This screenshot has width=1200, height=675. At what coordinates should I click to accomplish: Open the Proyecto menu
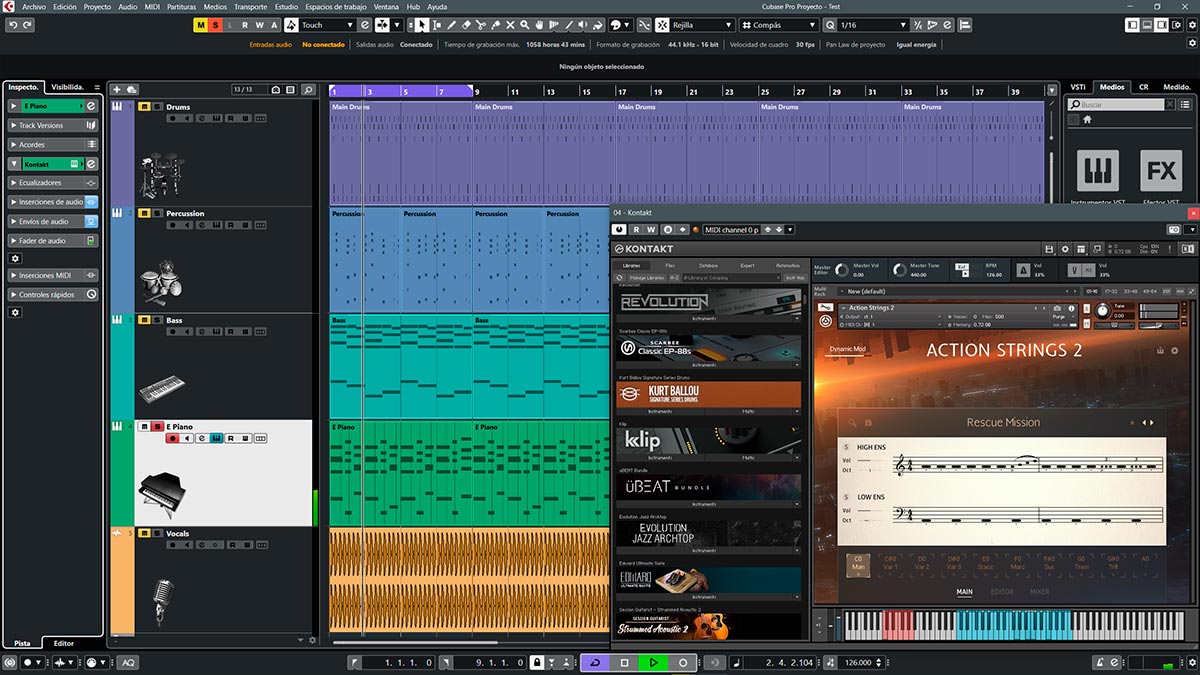pyautogui.click(x=97, y=6)
